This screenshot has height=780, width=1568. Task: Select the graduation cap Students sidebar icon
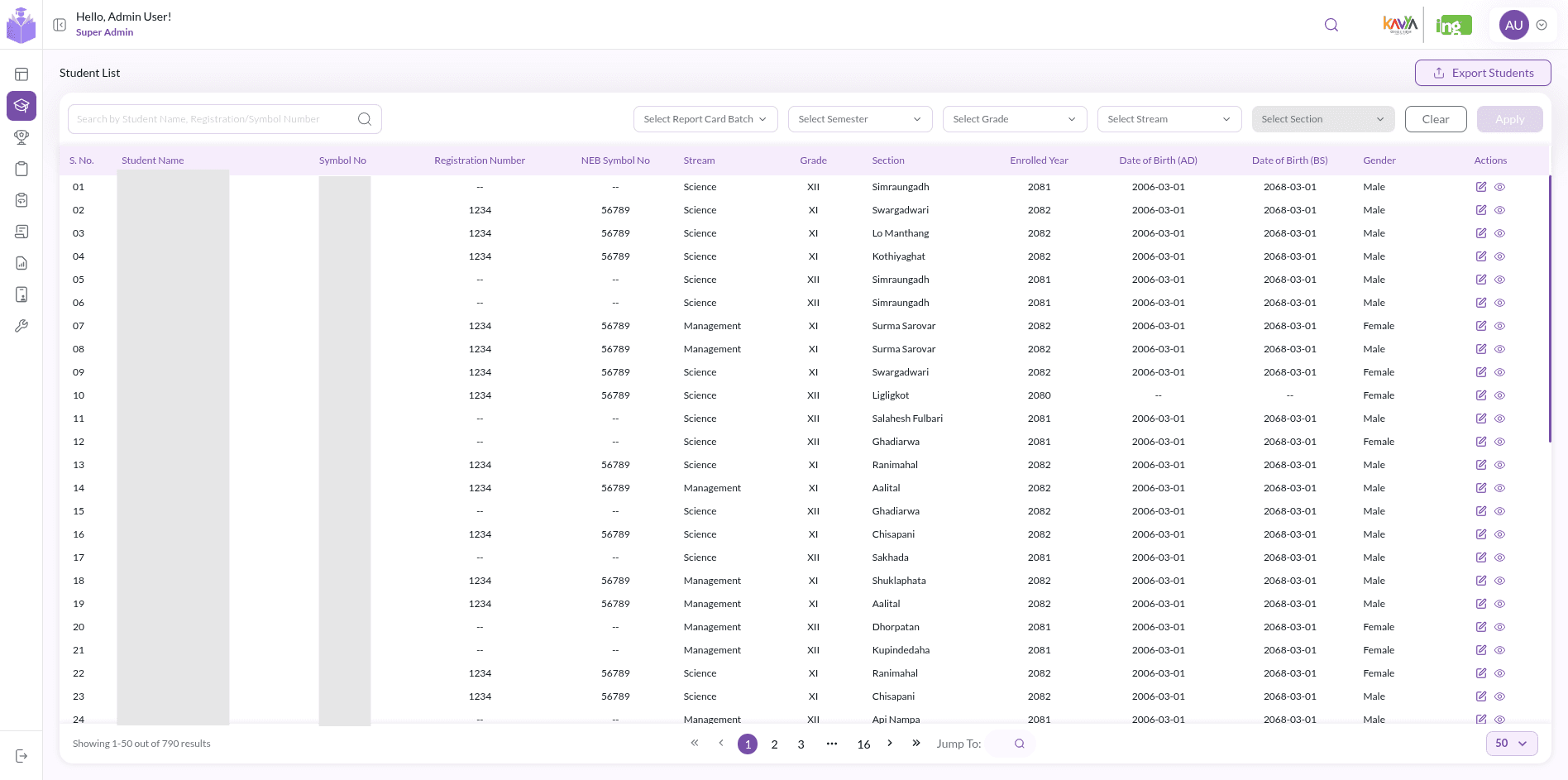coord(22,106)
